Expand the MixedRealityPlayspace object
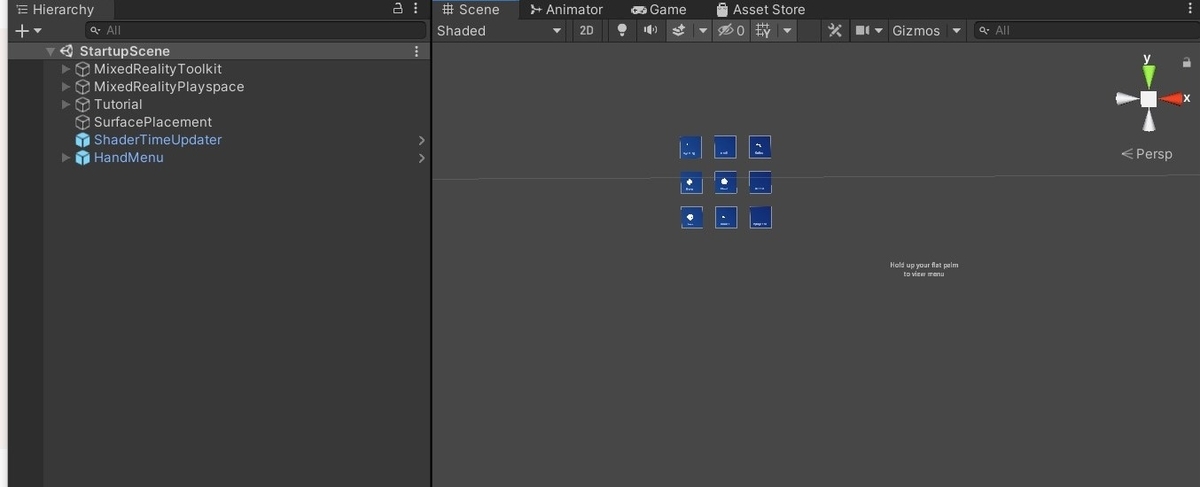The height and width of the screenshot is (487, 1200). click(66, 87)
